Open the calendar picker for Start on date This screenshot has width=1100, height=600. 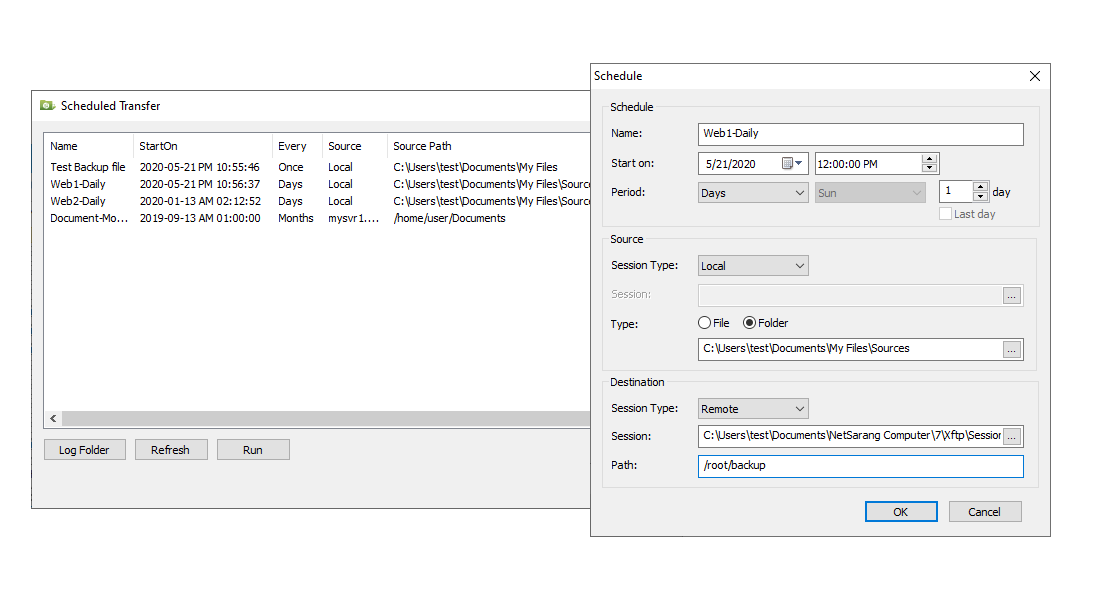(x=792, y=164)
